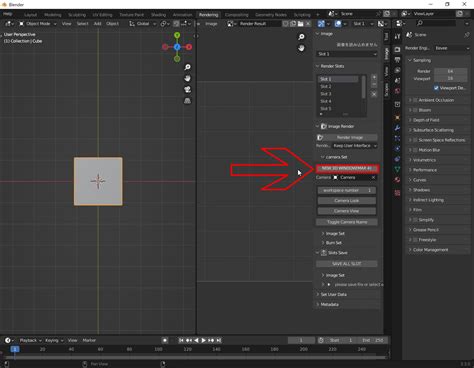Click the Camera Lock button

pos(347,201)
